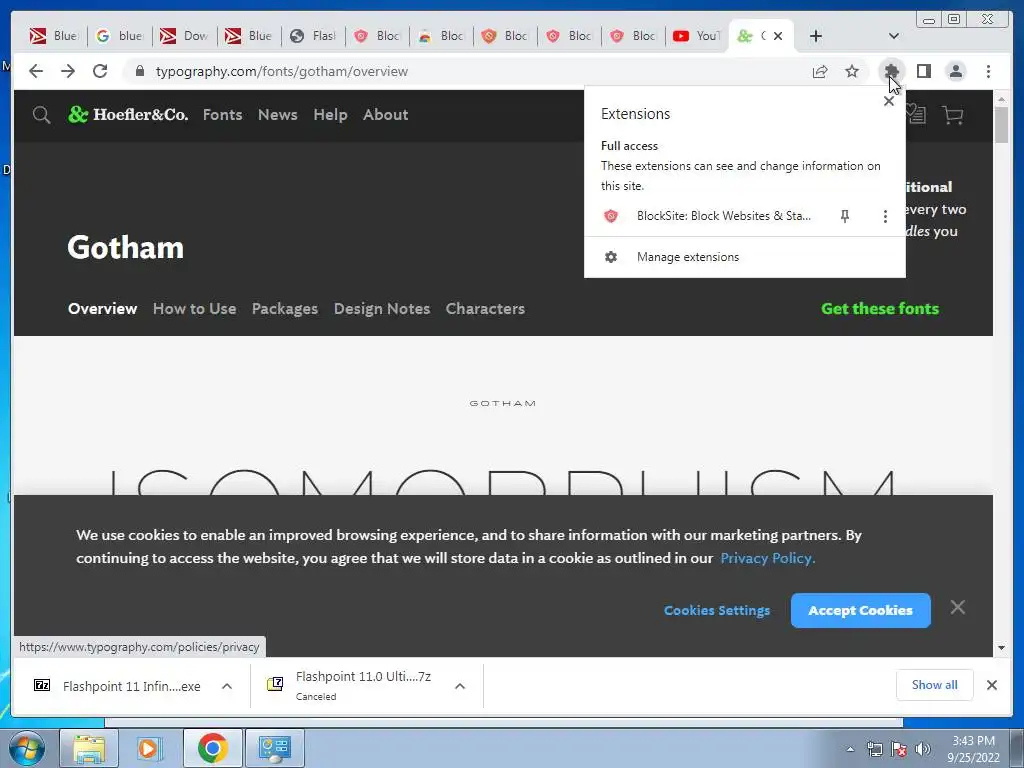The width and height of the screenshot is (1024, 768).
Task: Switch to the Packages tab
Action: [285, 309]
